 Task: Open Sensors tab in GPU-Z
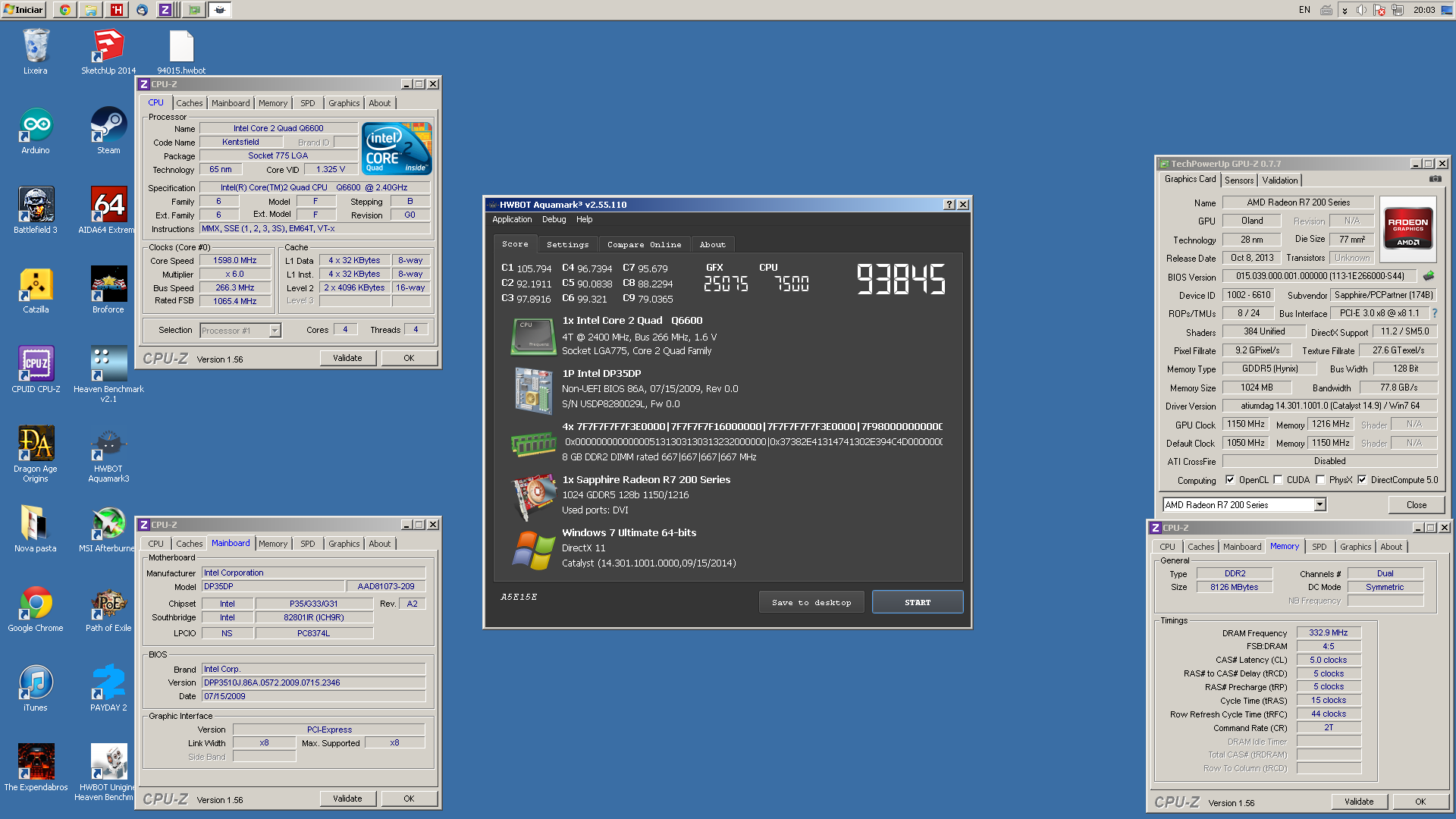1239,180
